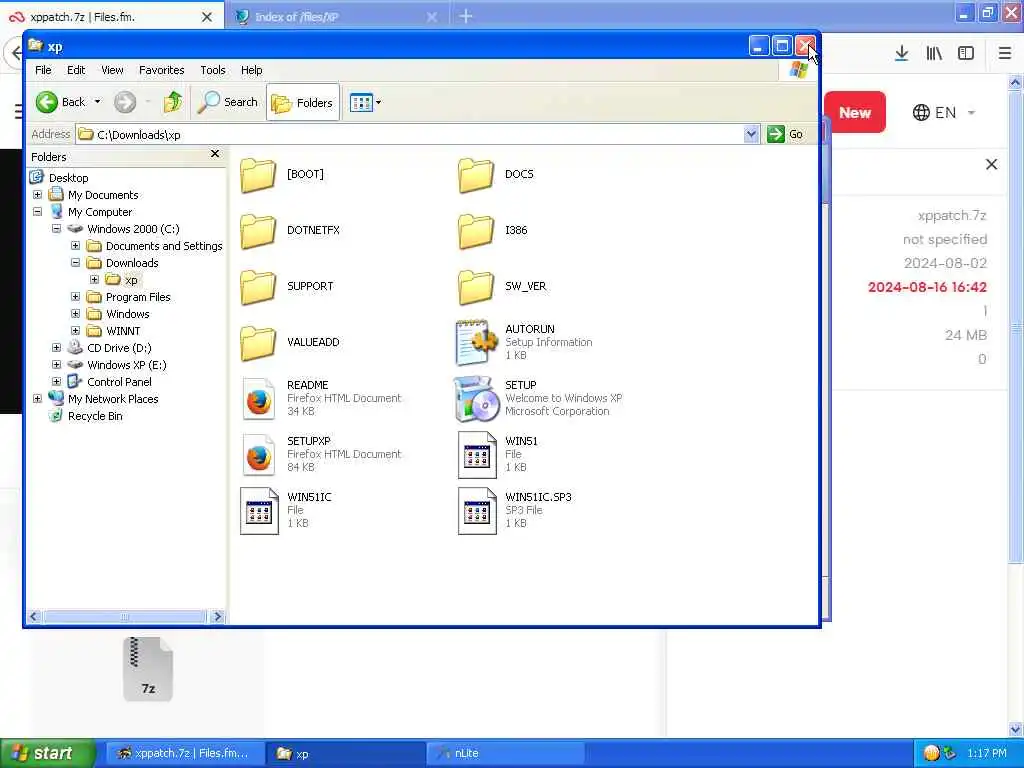Viewport: 1024px width, 768px height.
Task: Open the DOCS folder icon
Action: [476, 174]
